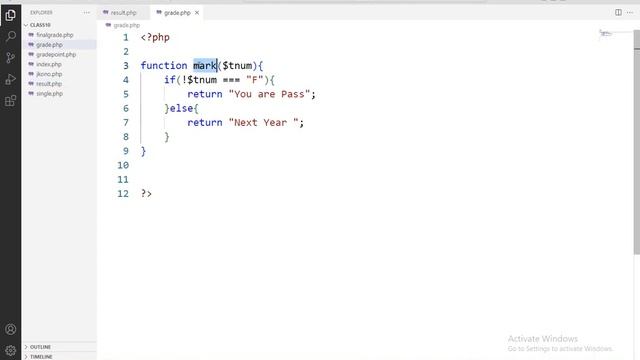The height and width of the screenshot is (360, 640).
Task: Click the "You are Pass" string
Action: [269, 94]
